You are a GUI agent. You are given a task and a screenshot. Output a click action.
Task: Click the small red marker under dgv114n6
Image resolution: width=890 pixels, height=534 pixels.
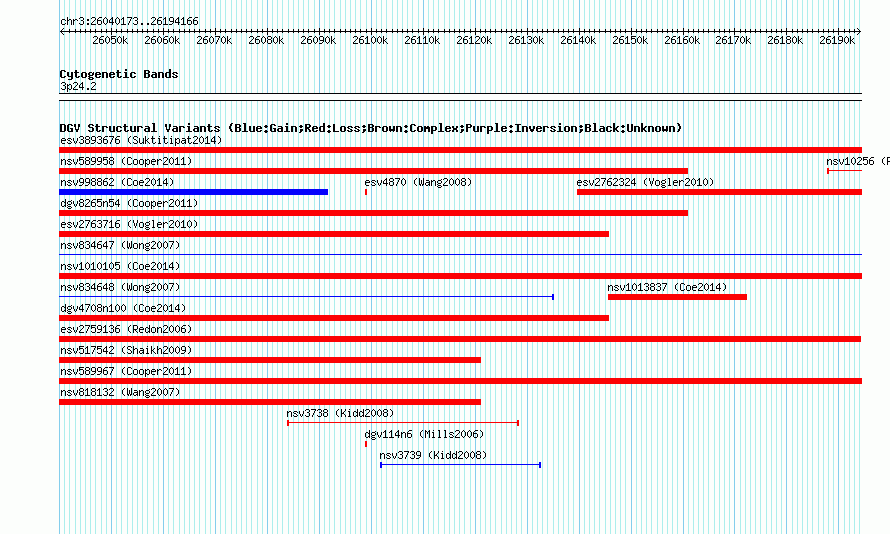tap(366, 444)
